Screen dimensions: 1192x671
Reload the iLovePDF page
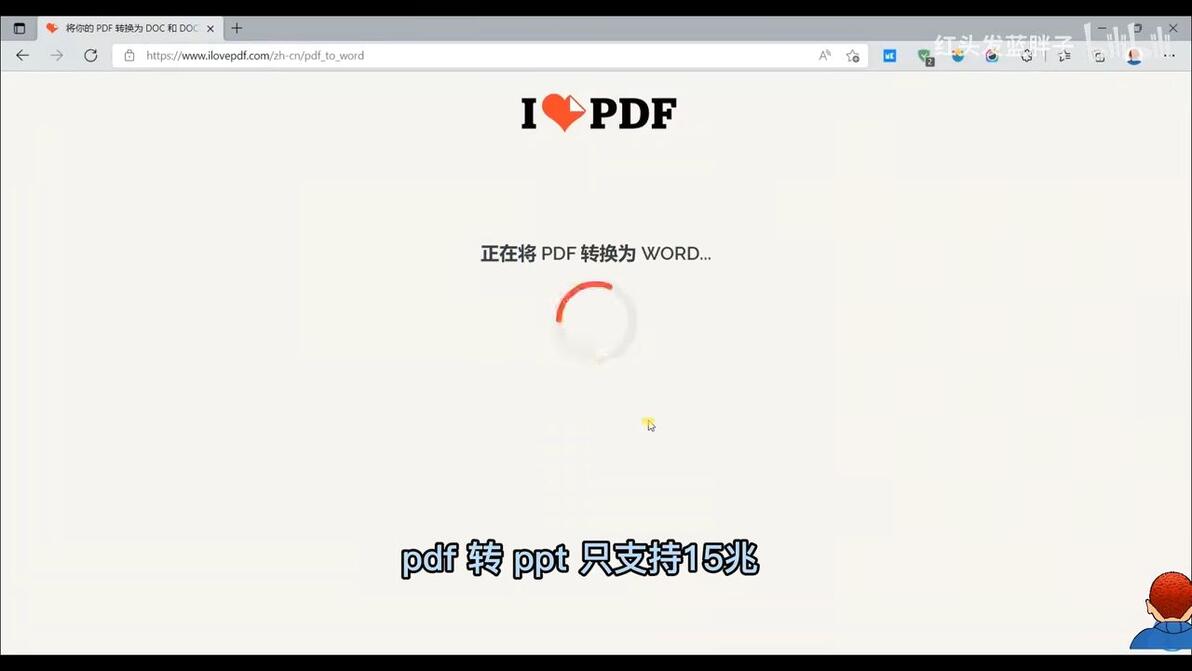pos(90,55)
